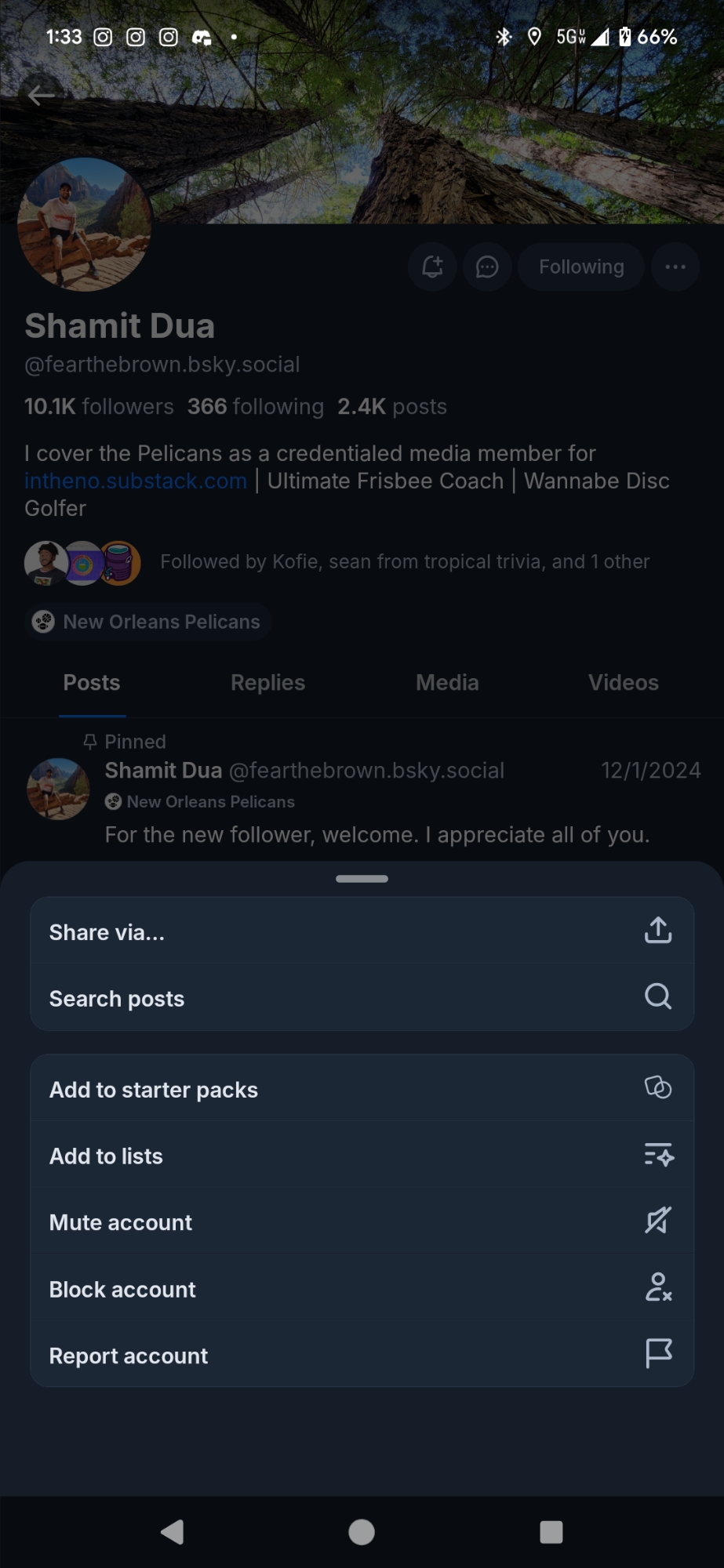Tap the Report account flag icon

click(657, 1354)
